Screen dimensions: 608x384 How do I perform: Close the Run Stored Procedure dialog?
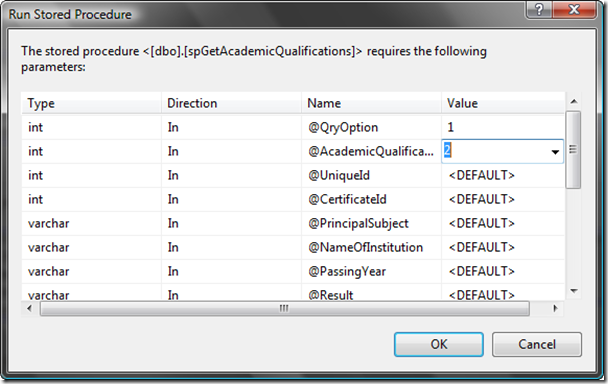pyautogui.click(x=574, y=9)
